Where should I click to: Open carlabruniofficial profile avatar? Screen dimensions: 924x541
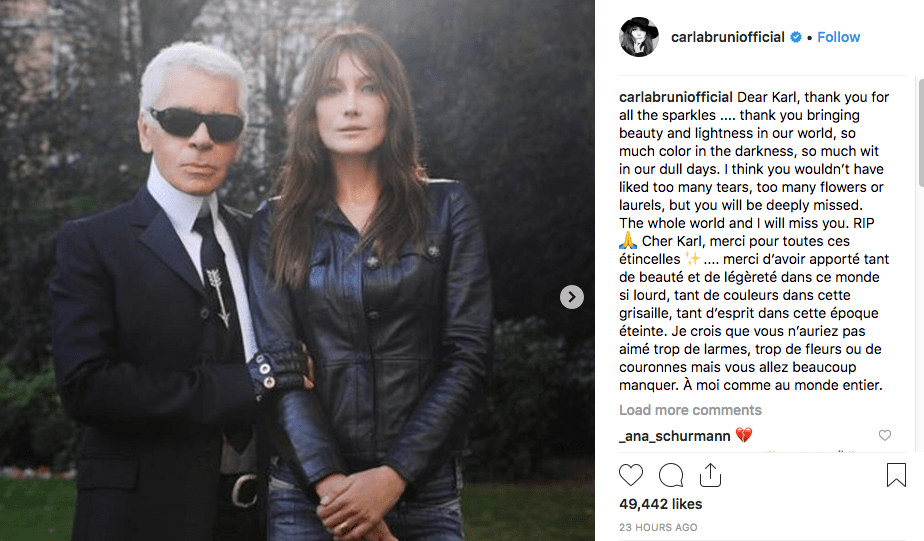tap(639, 37)
